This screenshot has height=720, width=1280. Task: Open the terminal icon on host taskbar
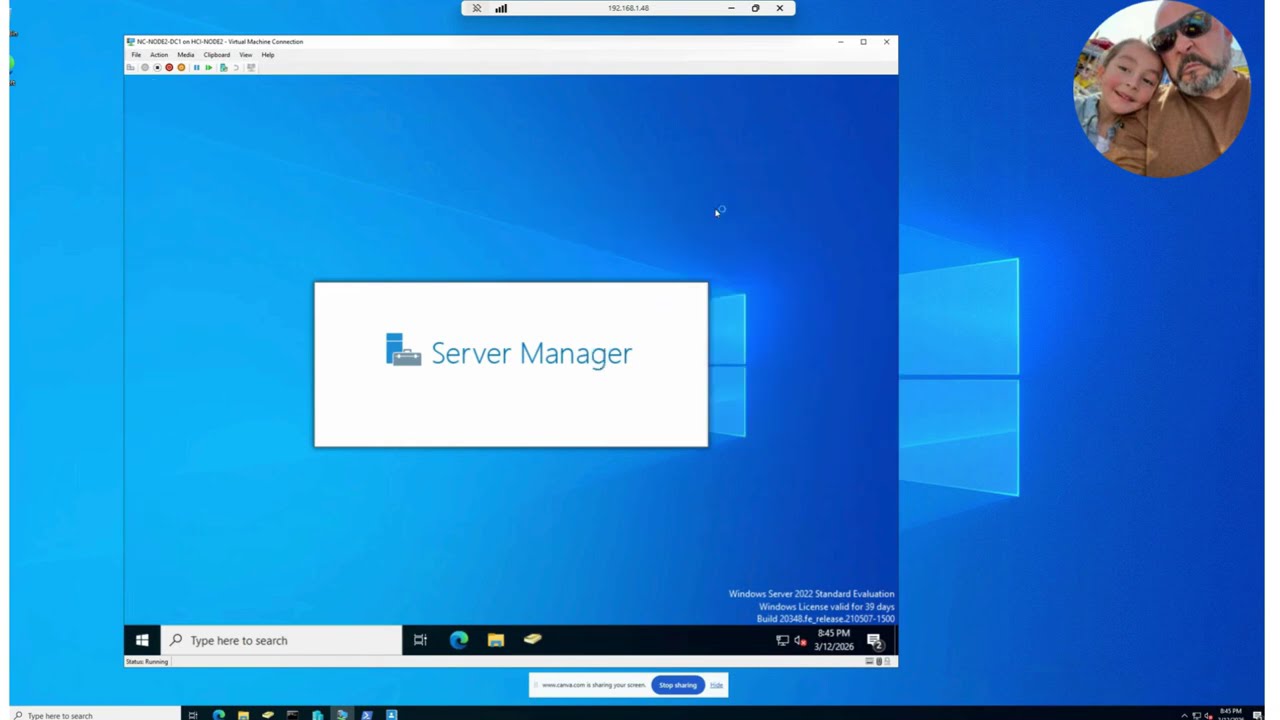point(292,715)
